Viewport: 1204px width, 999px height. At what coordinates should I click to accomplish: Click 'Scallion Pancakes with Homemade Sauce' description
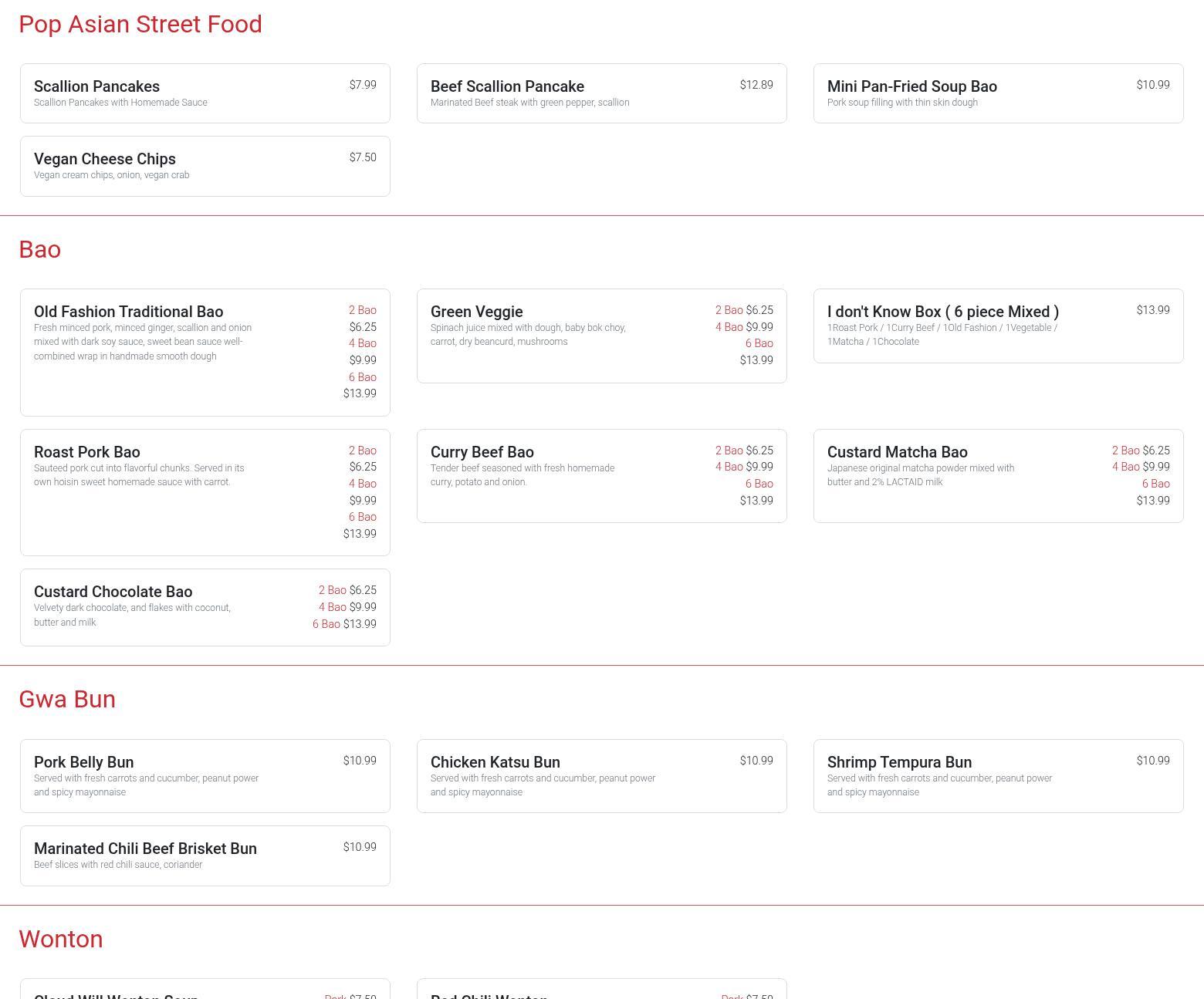pos(120,103)
